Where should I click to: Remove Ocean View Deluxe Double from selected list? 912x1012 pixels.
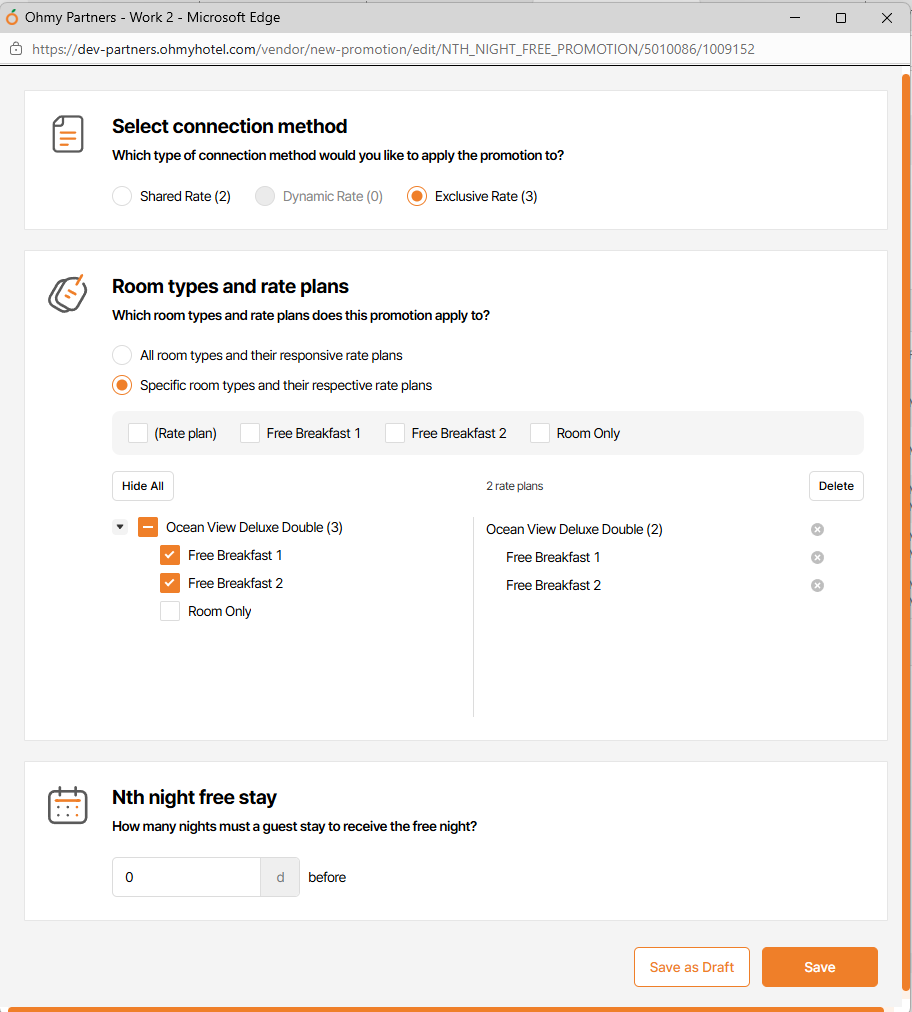coord(817,529)
